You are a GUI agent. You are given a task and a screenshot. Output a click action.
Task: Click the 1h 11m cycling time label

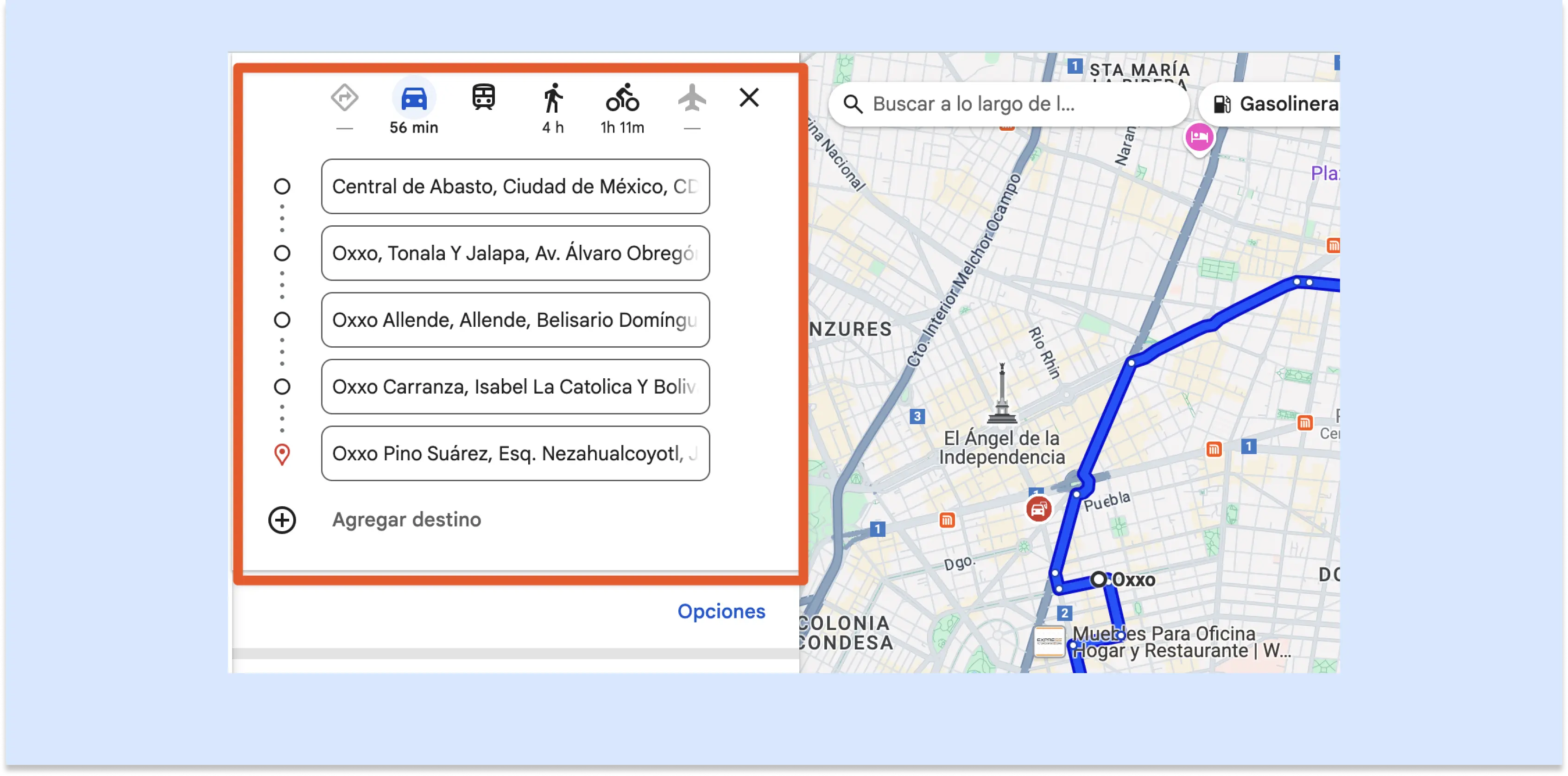pos(622,127)
